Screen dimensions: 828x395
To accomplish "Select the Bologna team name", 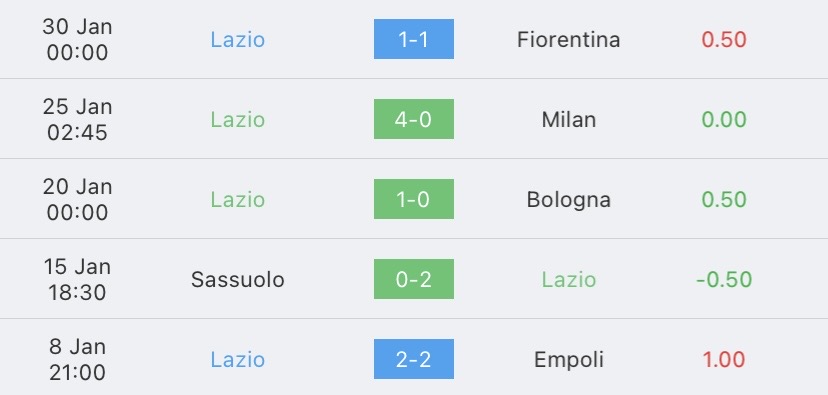I will tap(568, 200).
